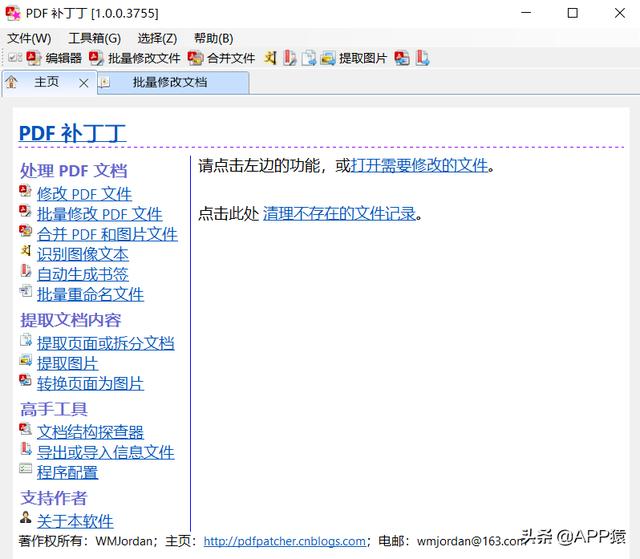Viewport: 640px width, 559px height.
Task: Click the auto-generate bookmark toolbar icon
Action: [290, 58]
